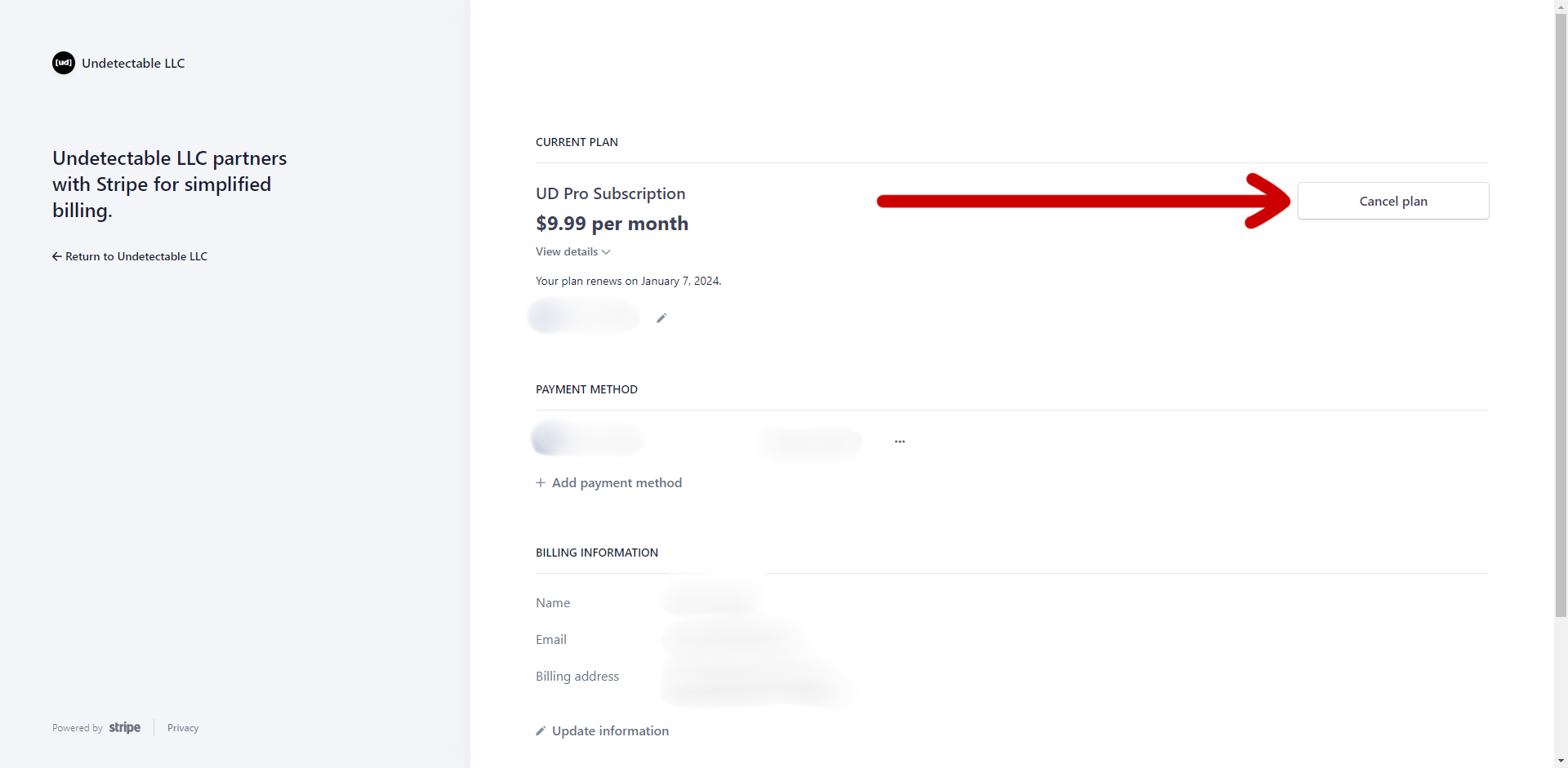Open the three-dot payment method options

coord(900,442)
